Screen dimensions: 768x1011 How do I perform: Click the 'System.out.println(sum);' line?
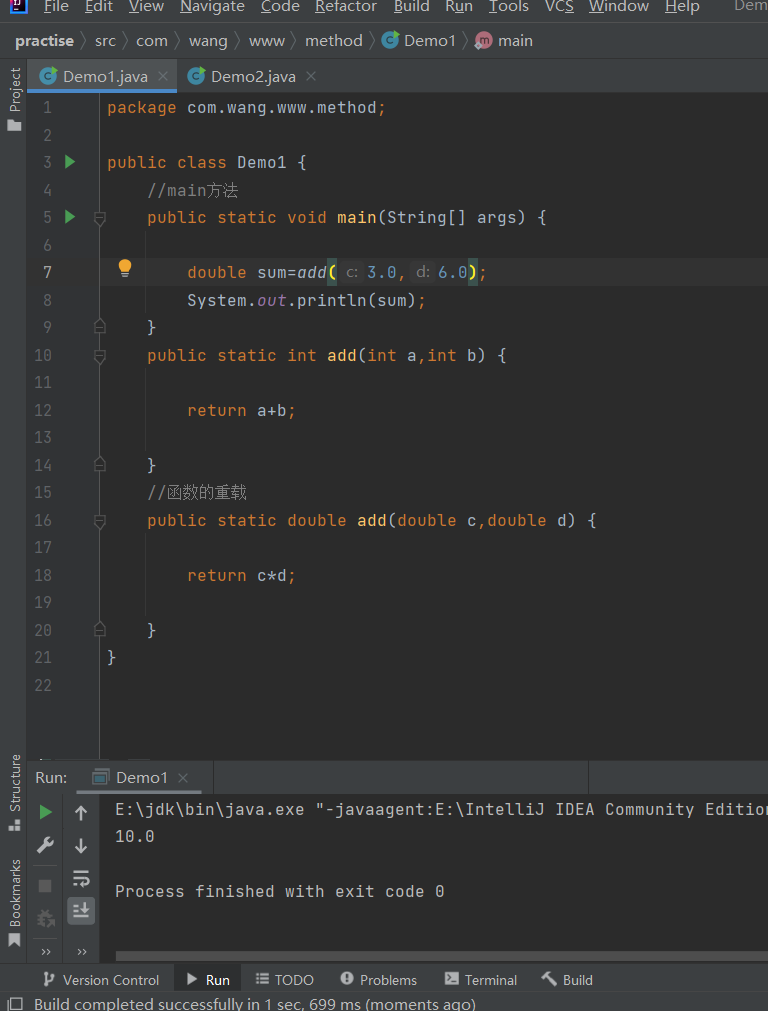[306, 300]
